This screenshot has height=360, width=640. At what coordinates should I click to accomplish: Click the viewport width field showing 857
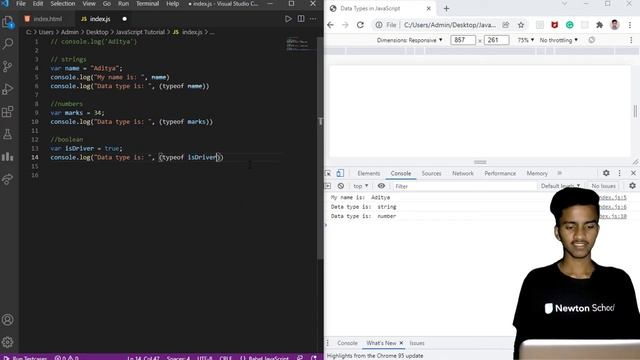[x=463, y=40]
